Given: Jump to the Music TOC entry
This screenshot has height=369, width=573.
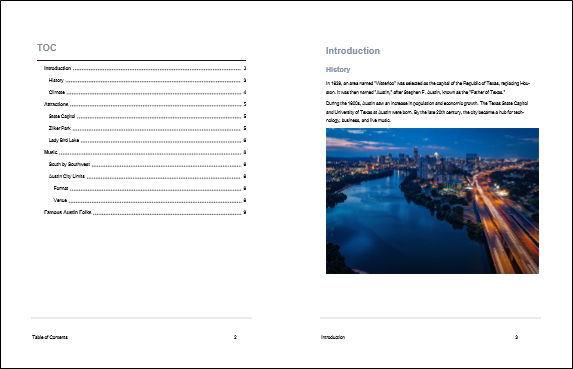Looking at the screenshot, I should [x=145, y=152].
